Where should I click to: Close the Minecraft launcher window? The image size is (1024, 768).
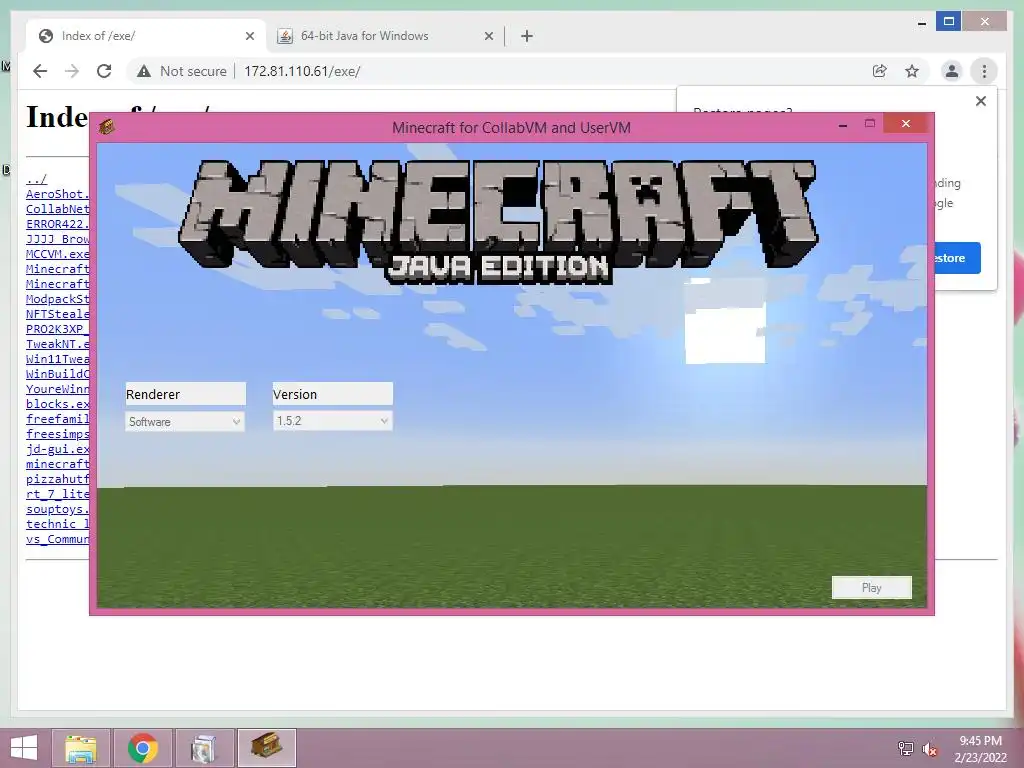905,123
